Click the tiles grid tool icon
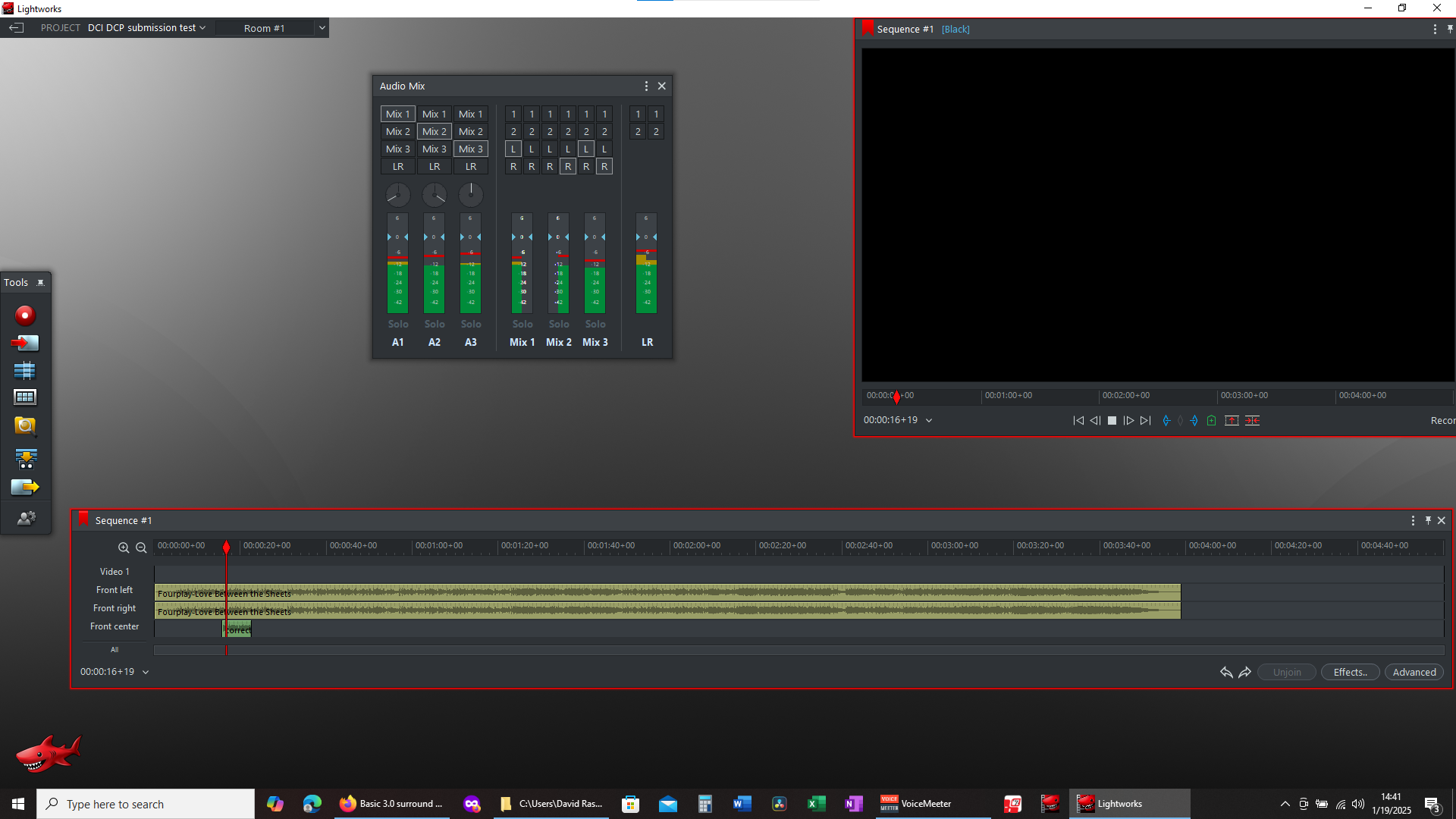Screen dimensions: 1456x819 pyautogui.click(x=25, y=397)
